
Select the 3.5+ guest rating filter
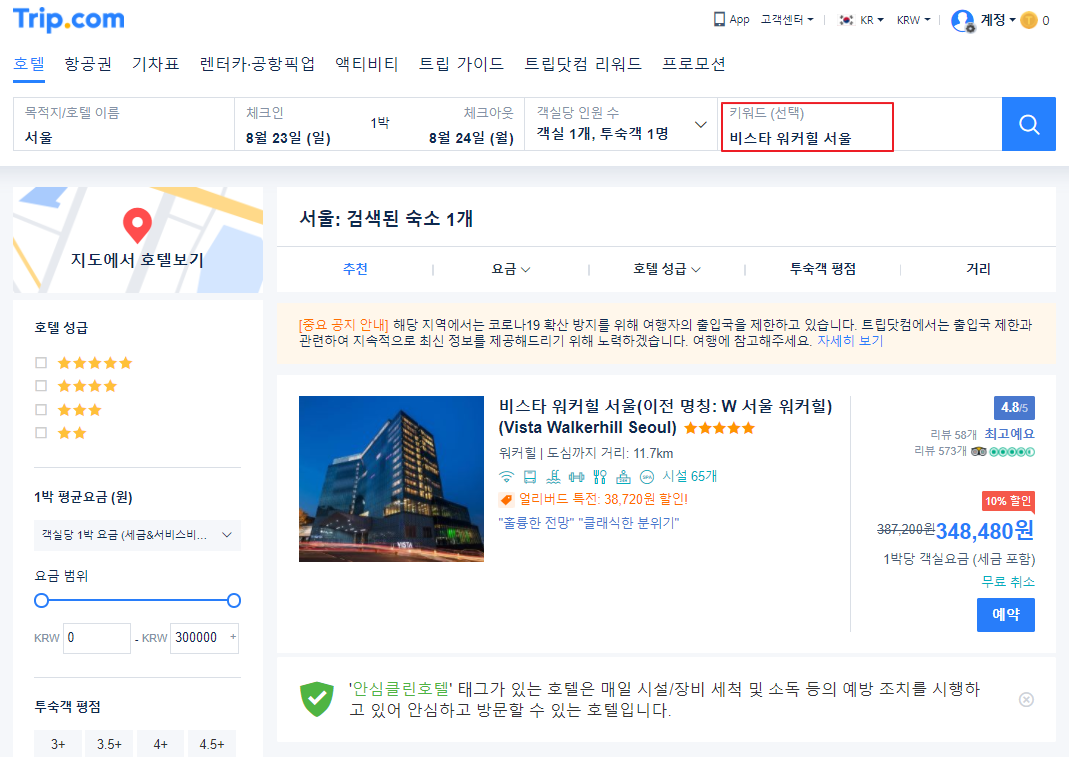click(x=109, y=744)
